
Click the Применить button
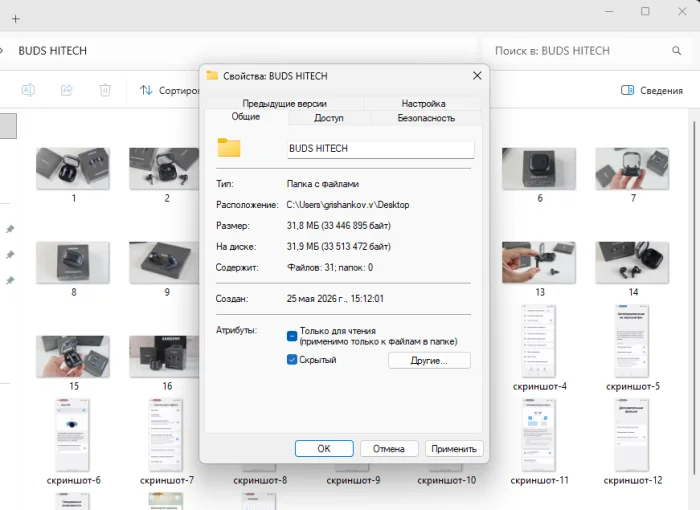point(454,449)
